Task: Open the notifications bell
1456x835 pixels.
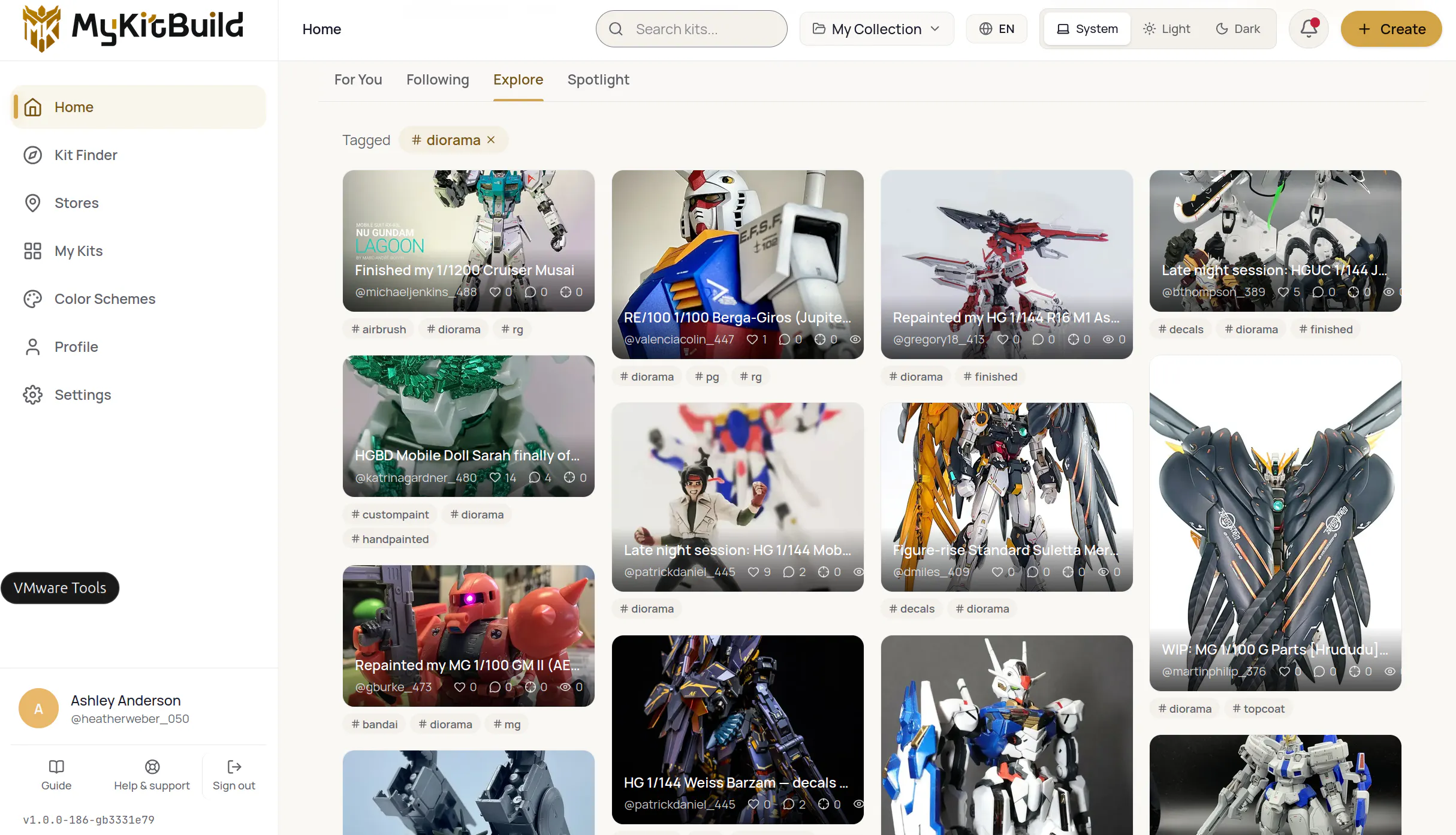Action: pyautogui.click(x=1309, y=29)
